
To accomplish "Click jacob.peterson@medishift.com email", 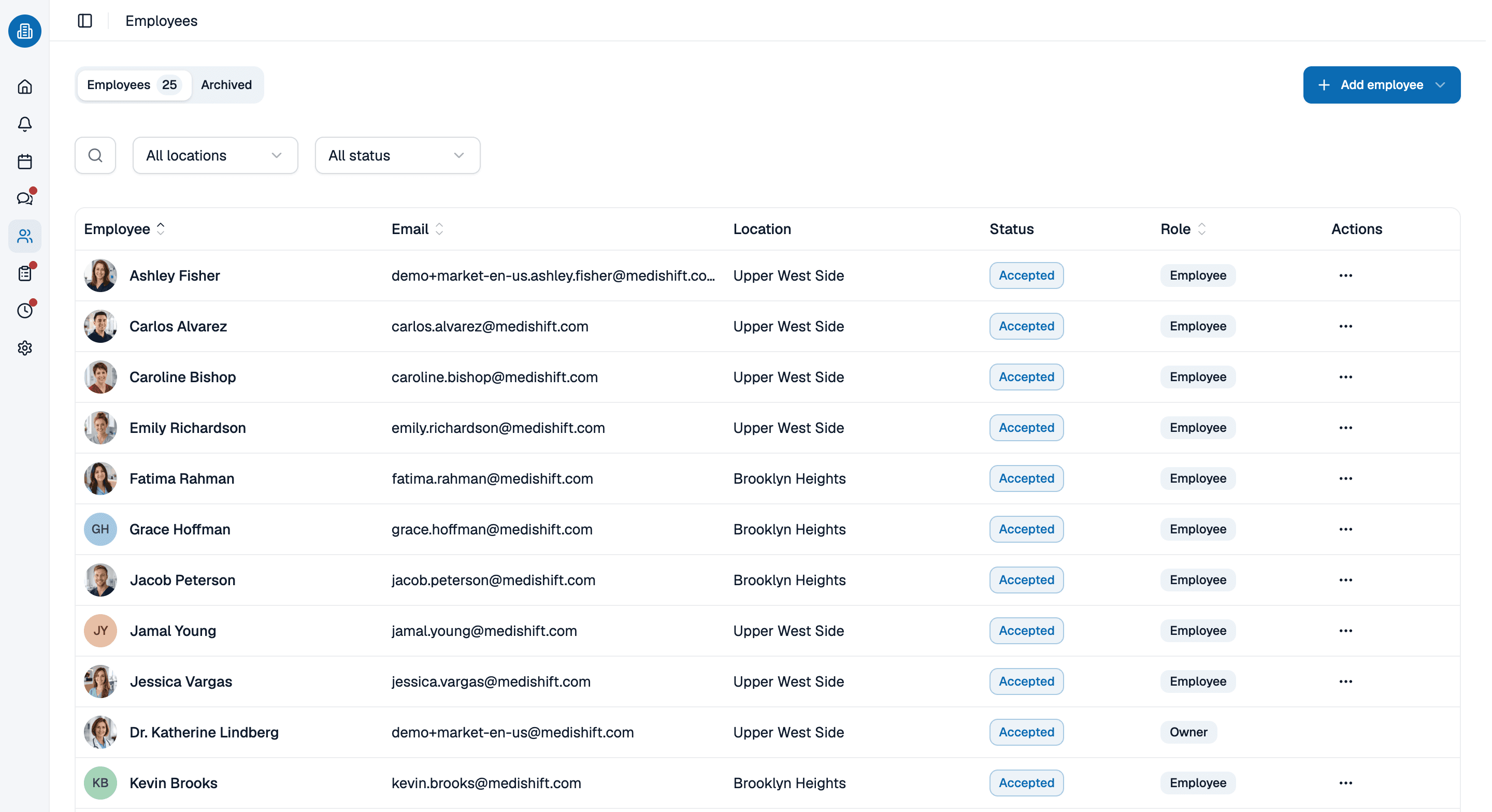I will [x=494, y=581].
